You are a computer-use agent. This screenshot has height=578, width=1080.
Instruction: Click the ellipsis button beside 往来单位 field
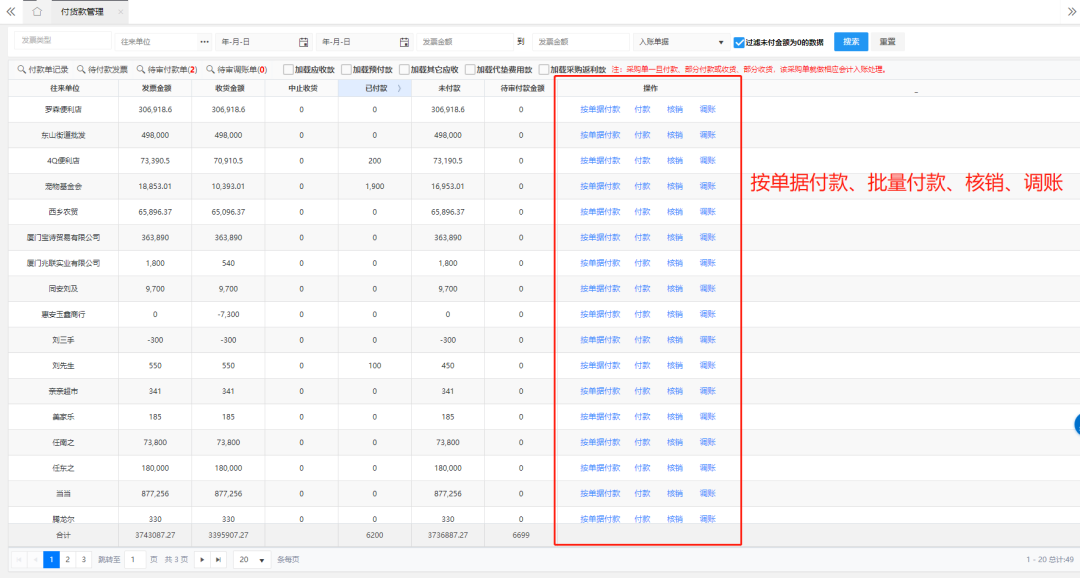(205, 42)
